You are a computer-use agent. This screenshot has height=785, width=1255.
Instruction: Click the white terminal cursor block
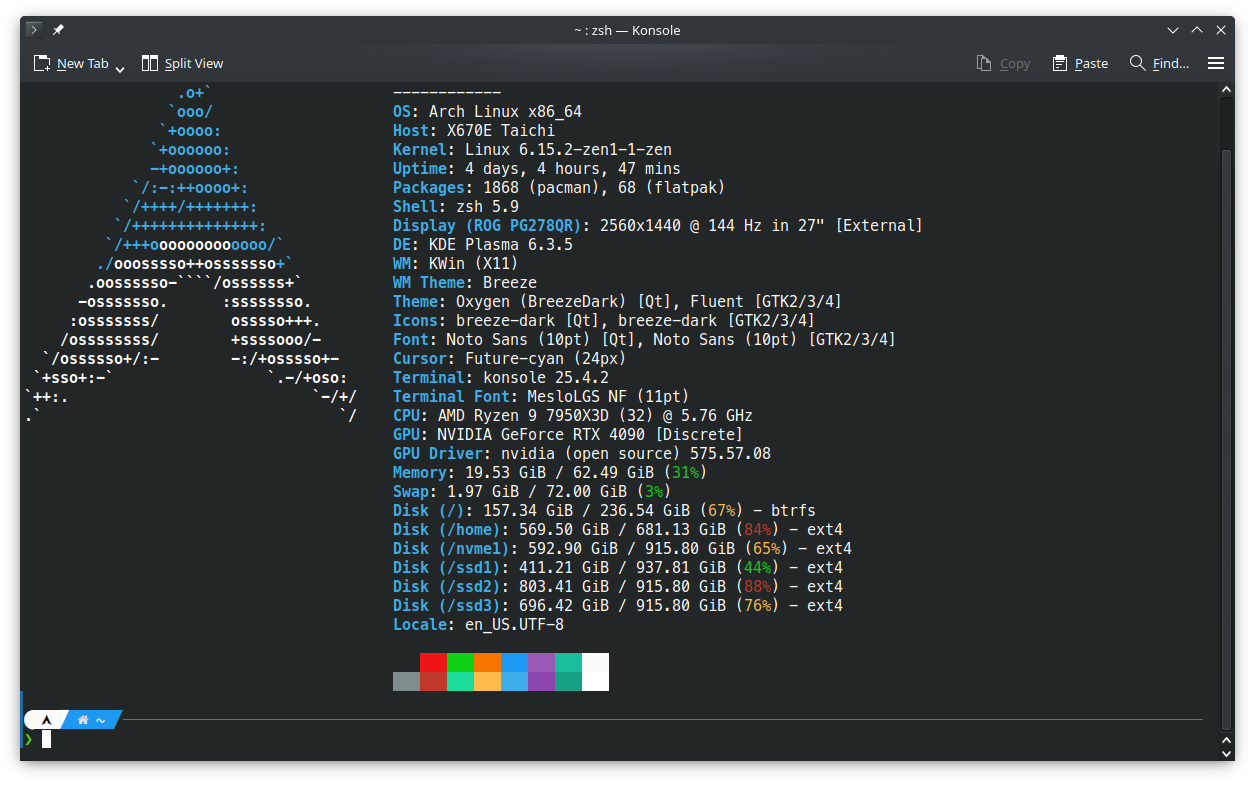[46, 739]
